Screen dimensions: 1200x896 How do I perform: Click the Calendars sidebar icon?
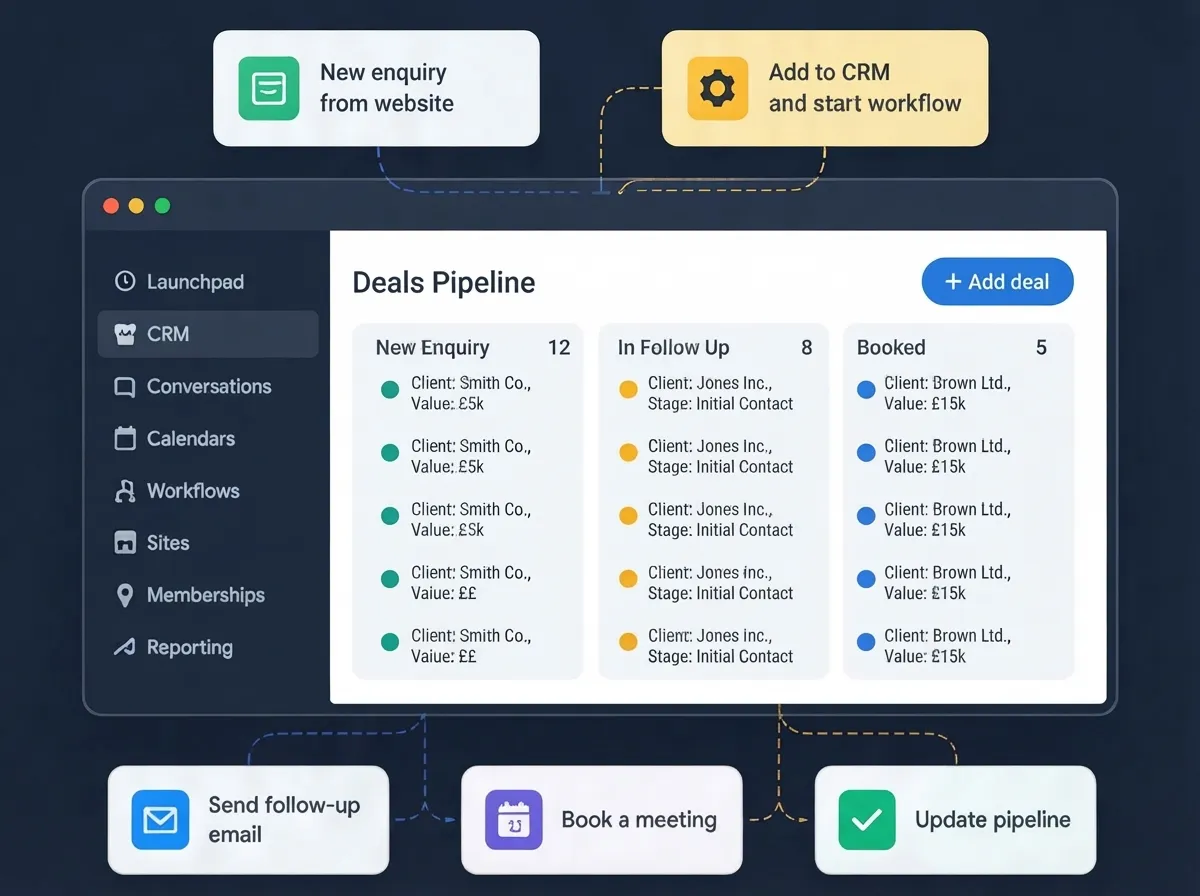[x=125, y=438]
